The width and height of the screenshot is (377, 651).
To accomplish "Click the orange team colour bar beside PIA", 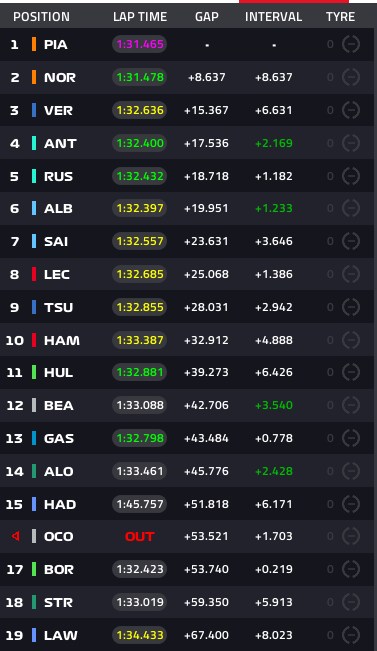I will tap(34, 44).
